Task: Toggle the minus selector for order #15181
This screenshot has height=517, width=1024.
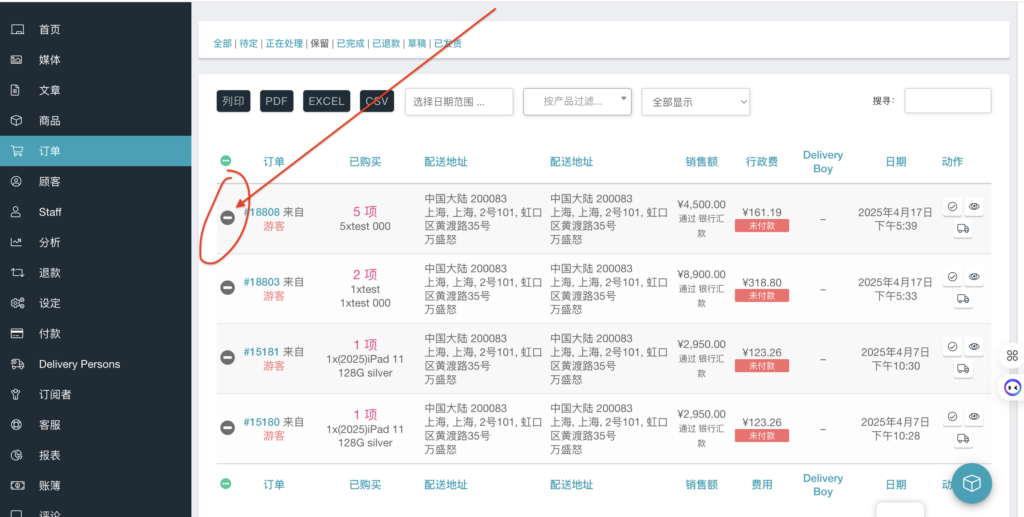Action: 228,358
